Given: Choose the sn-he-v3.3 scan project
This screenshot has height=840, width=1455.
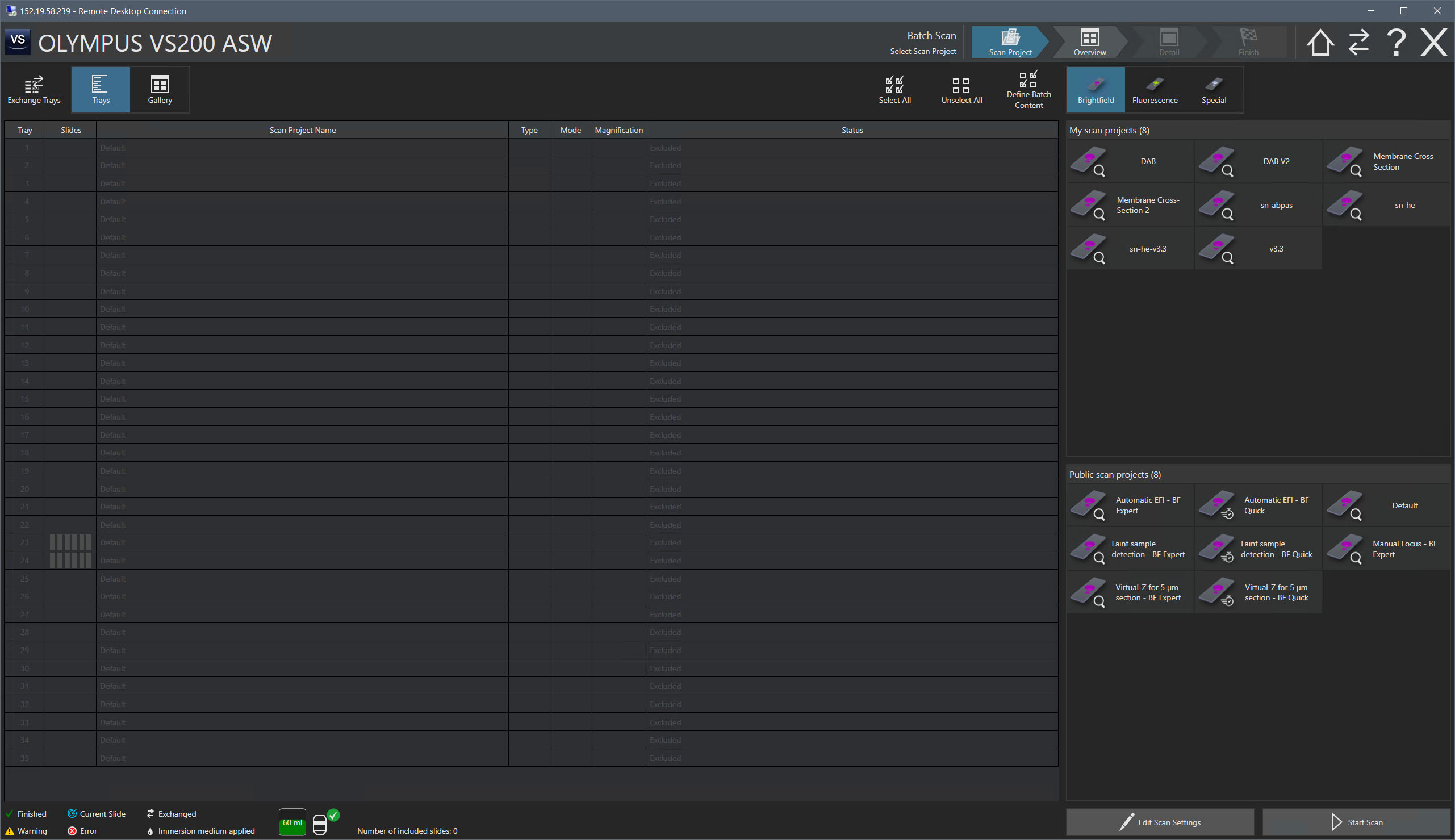Looking at the screenshot, I should pos(1130,249).
